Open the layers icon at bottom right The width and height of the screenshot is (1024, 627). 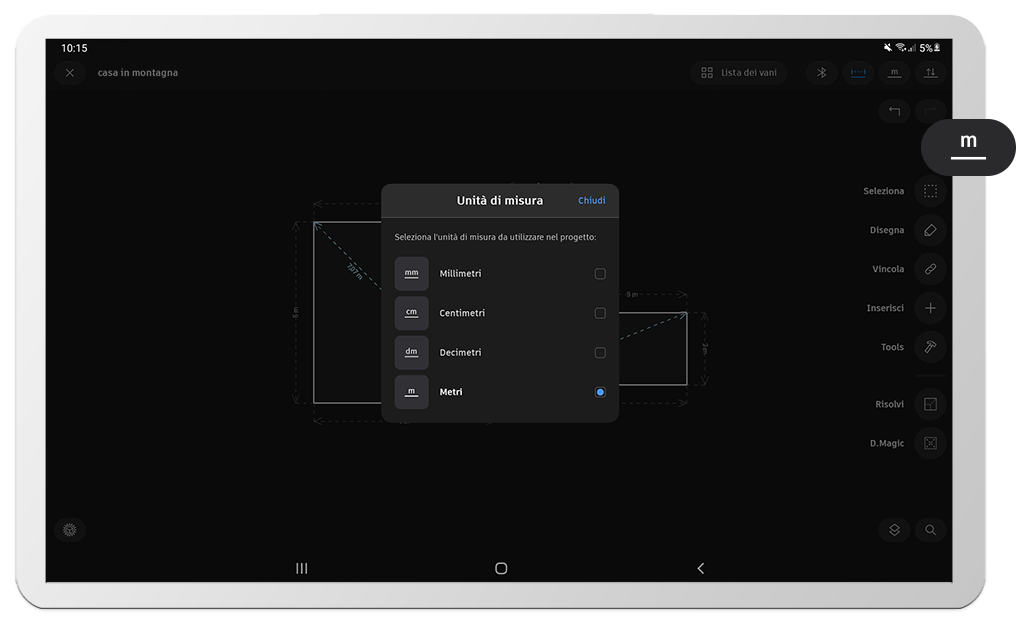(894, 530)
